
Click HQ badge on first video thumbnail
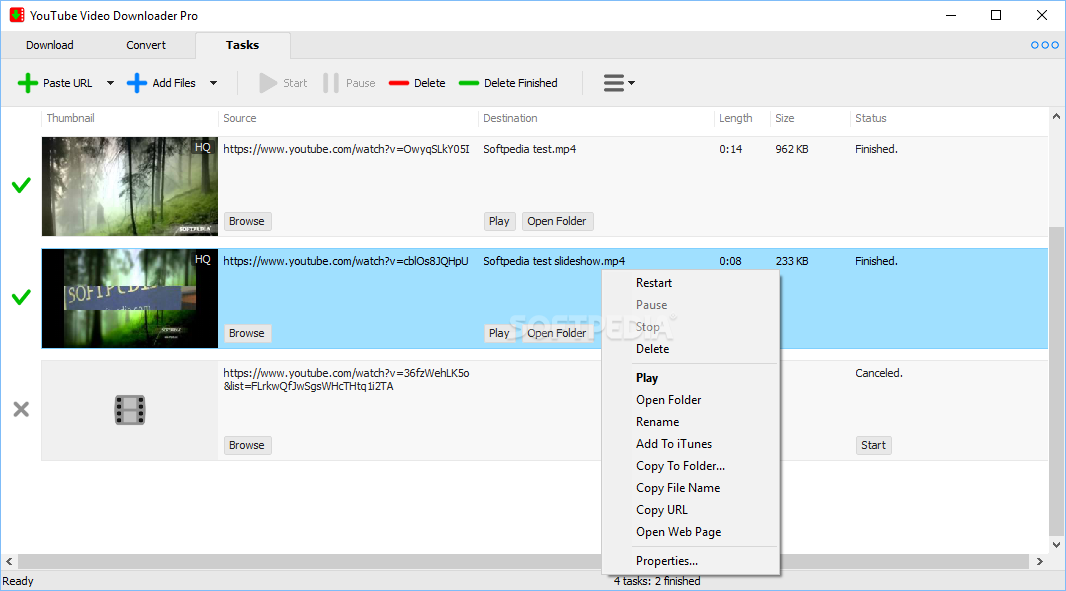(x=203, y=148)
